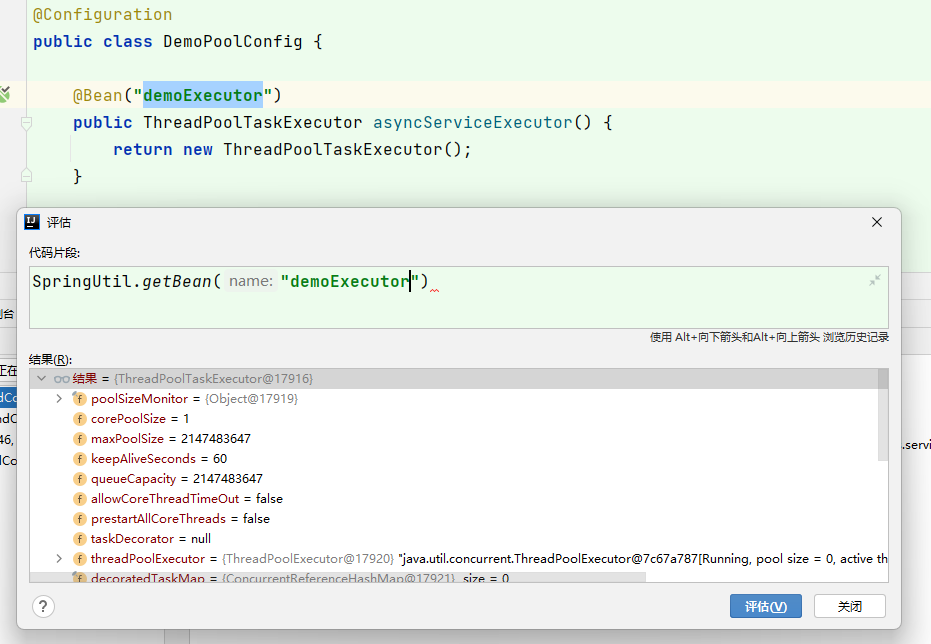Click the Evaluate (评估) button
Screen dimensions: 931x644
click(765, 606)
